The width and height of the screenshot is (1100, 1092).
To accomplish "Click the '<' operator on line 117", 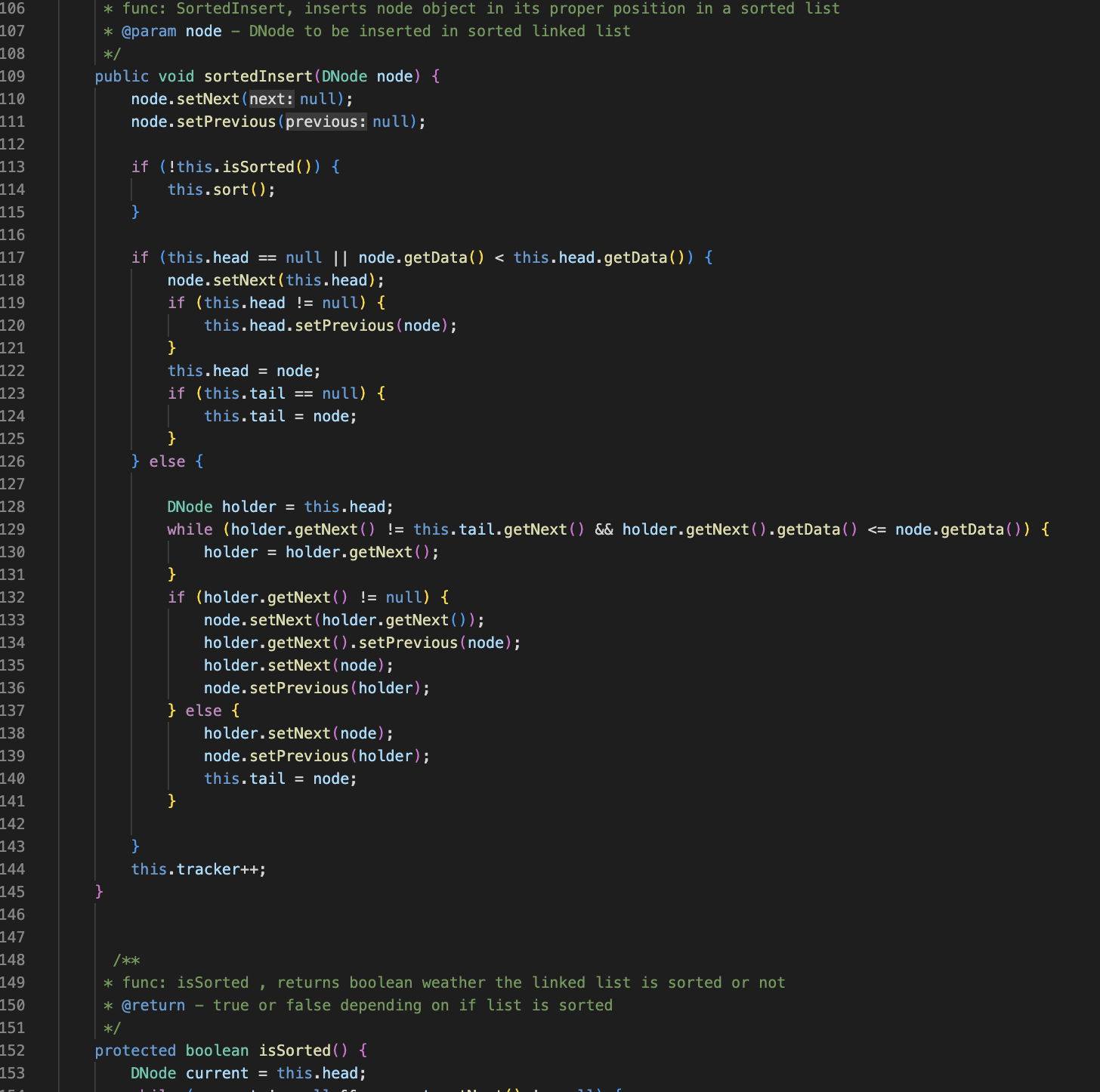I will coord(499,258).
